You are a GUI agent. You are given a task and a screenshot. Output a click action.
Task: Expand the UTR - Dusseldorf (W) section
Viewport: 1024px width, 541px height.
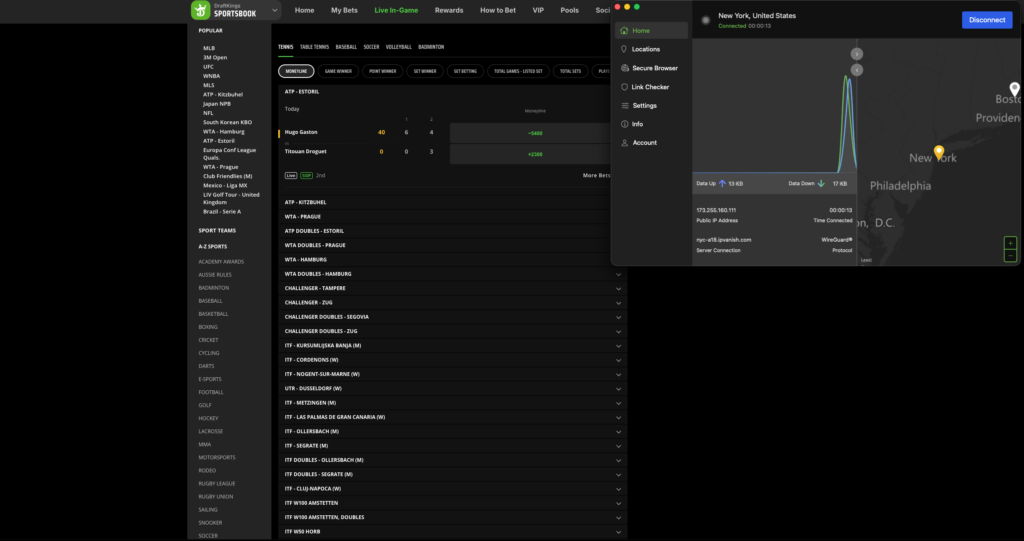tap(453, 388)
